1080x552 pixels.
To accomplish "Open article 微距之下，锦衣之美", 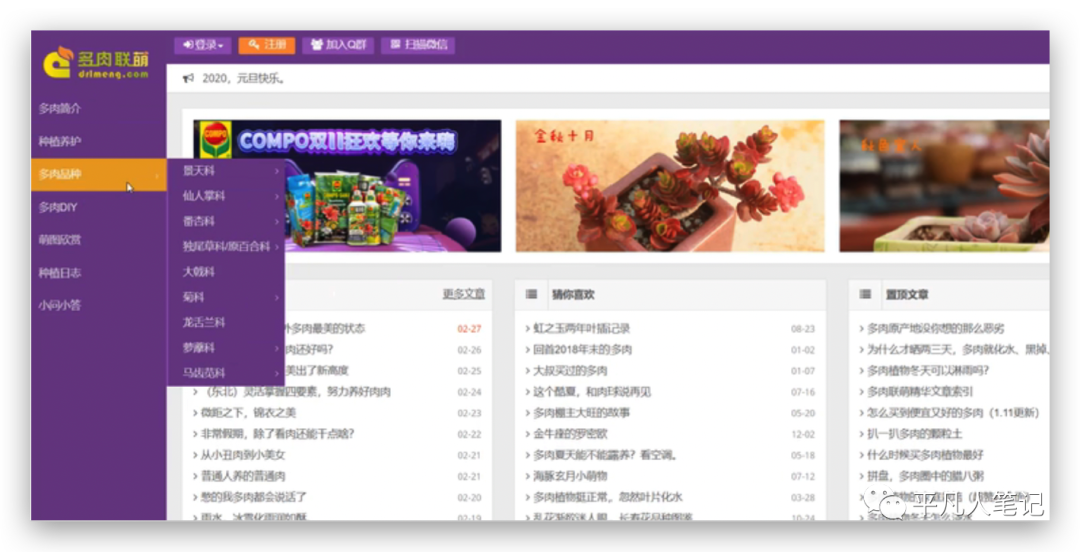I will [x=248, y=413].
